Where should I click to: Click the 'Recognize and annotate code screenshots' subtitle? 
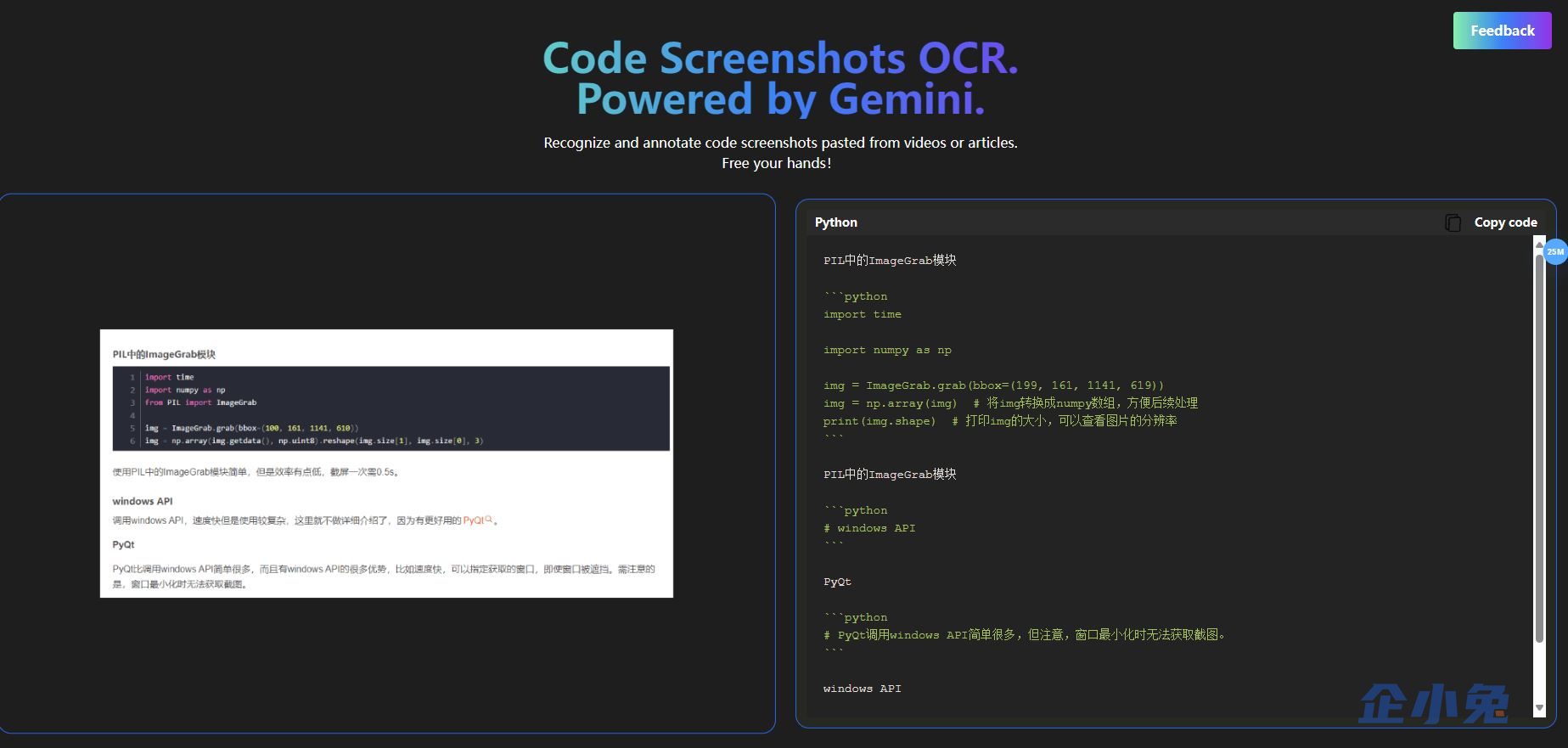click(x=780, y=143)
